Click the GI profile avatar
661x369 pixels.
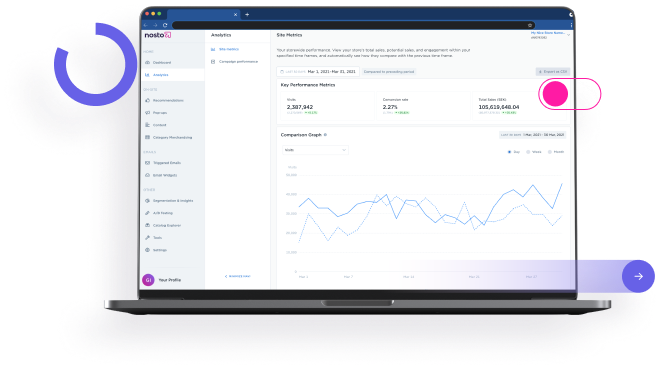click(x=148, y=280)
